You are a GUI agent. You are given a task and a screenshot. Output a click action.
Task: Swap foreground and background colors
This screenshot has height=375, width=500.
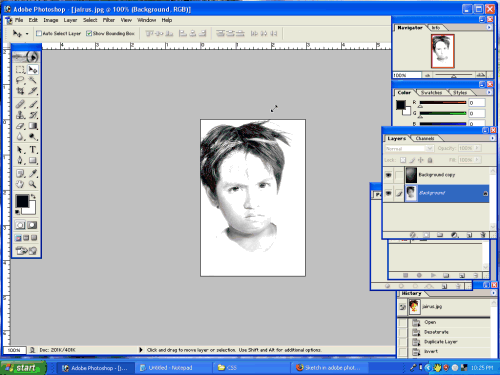click(33, 197)
